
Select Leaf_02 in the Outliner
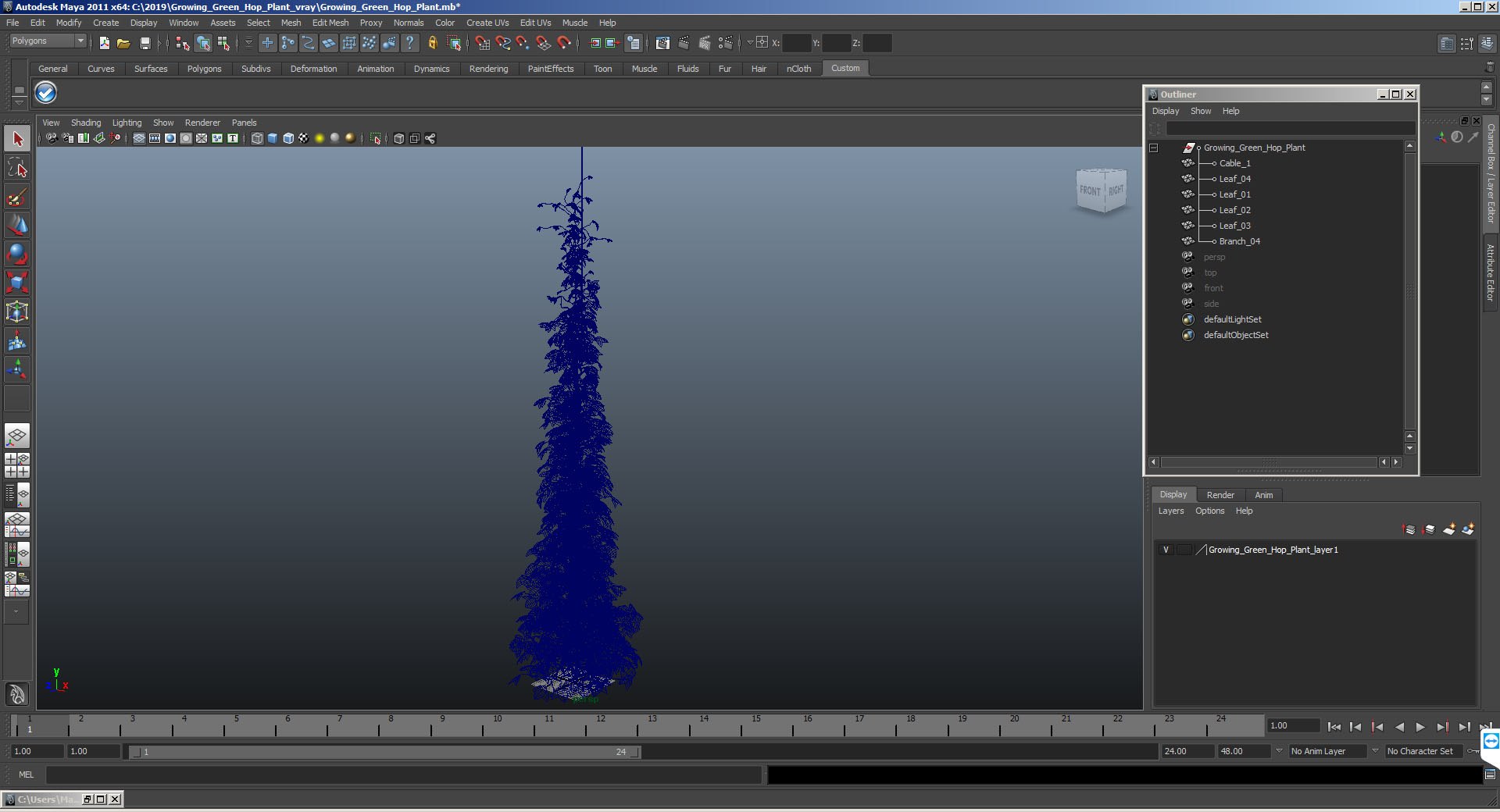point(1234,210)
